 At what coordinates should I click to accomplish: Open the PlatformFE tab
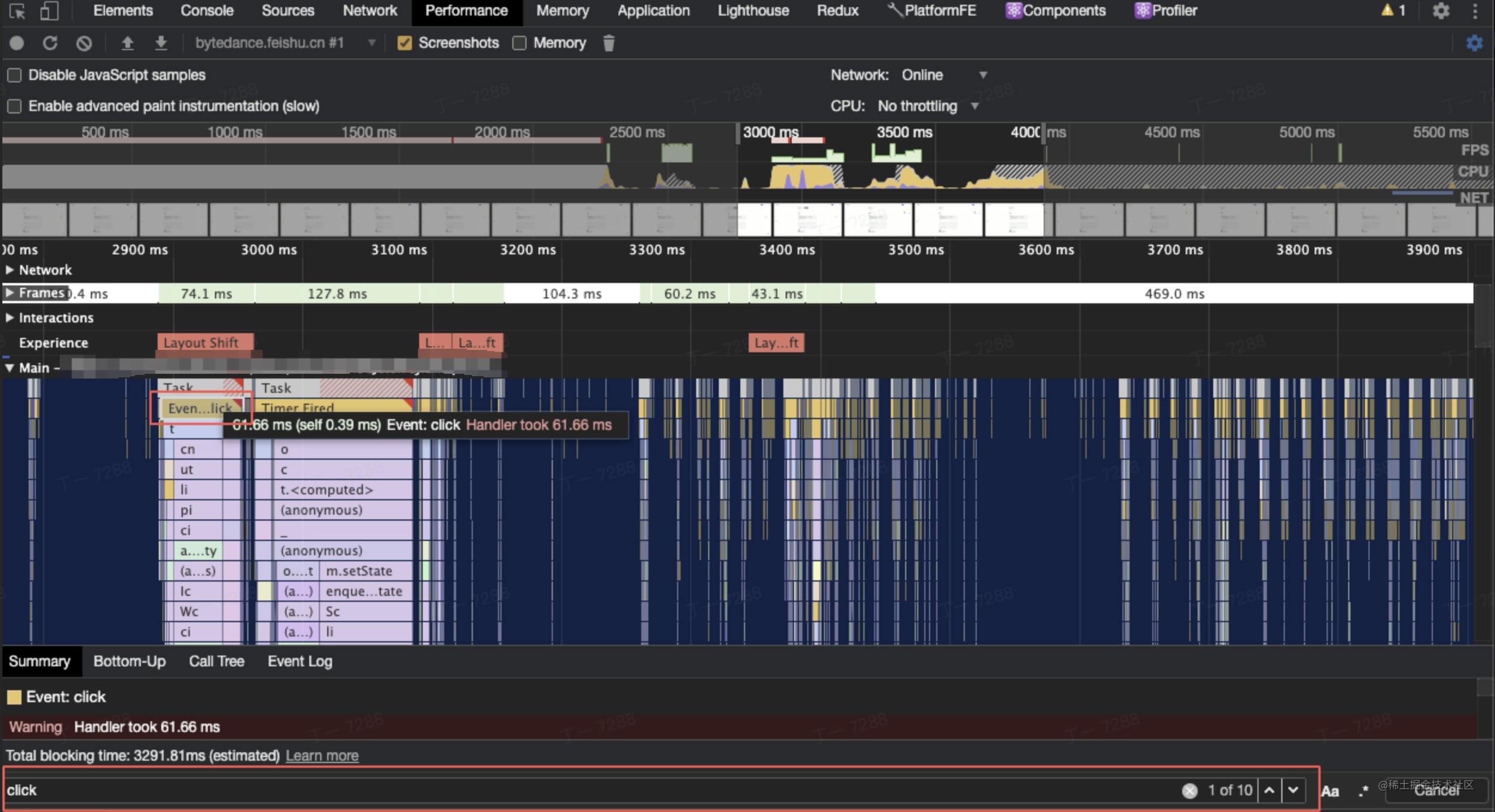[x=931, y=11]
